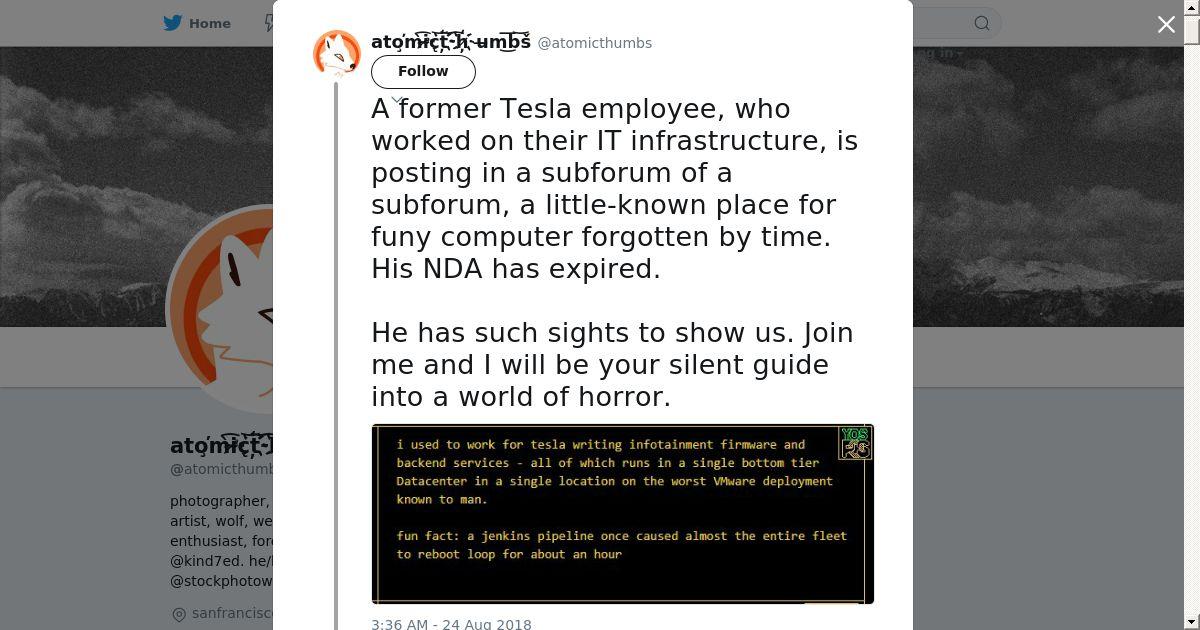Click the Twitter bird Home icon
1200x630 pixels.
174,23
